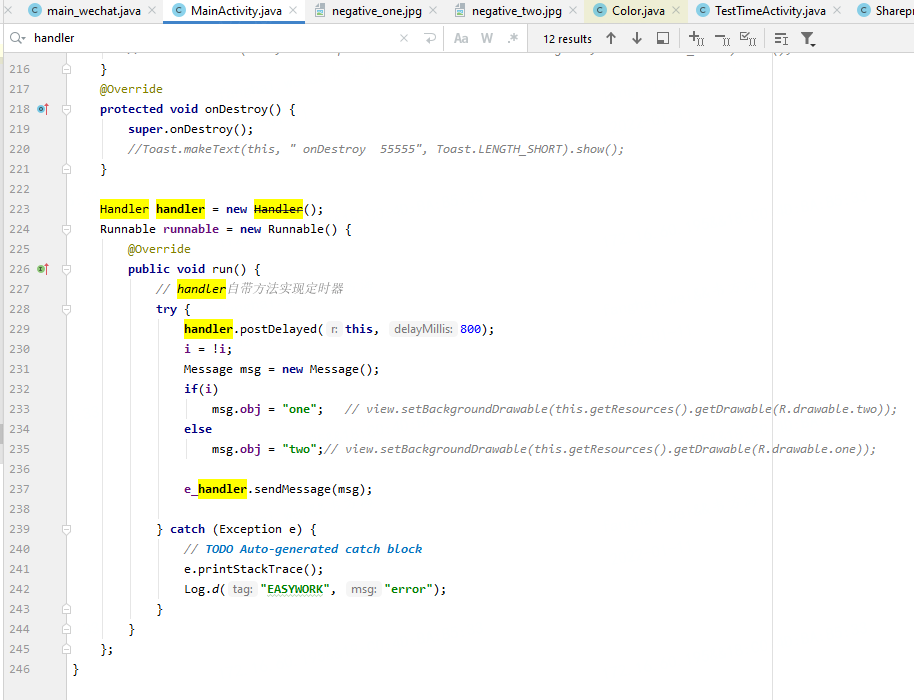This screenshot has height=700, width=914.
Task: Close the TestTimeActivity.java tab
Action: click(x=836, y=10)
